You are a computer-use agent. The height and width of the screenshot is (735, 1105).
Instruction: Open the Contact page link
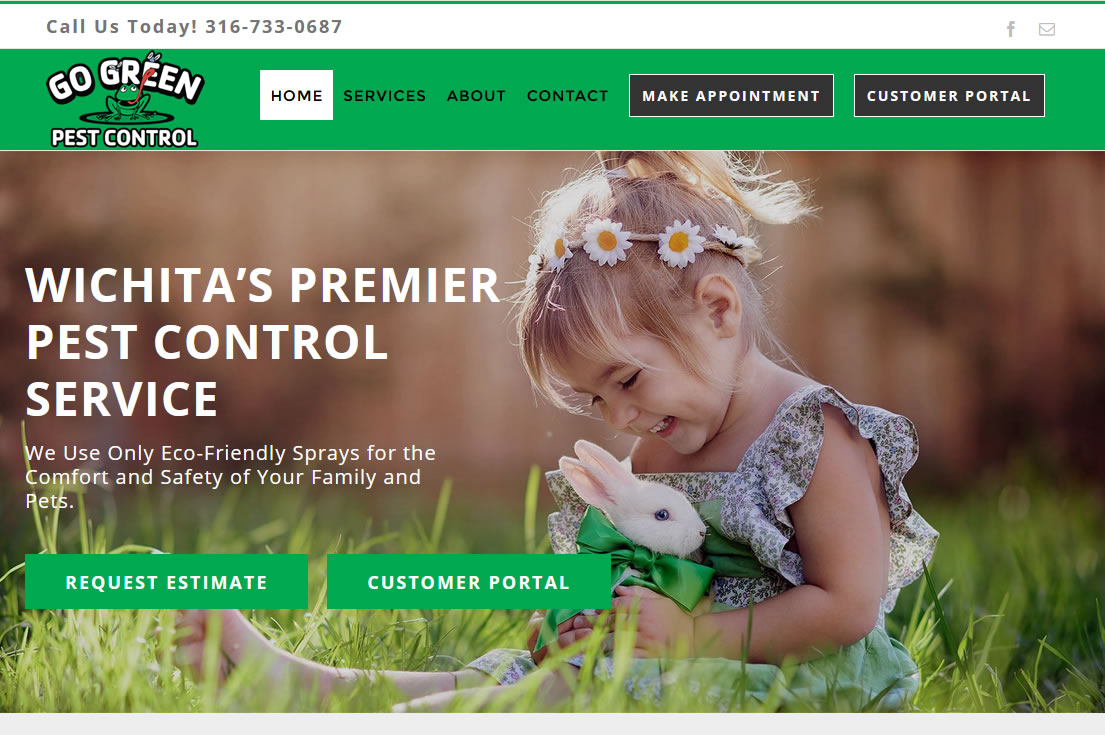click(x=567, y=95)
